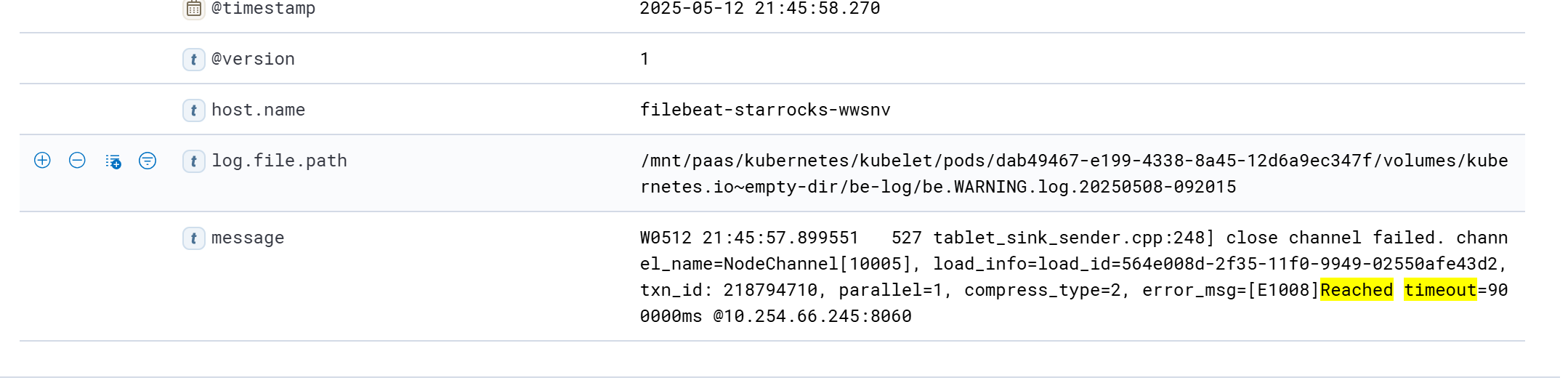The image size is (1568, 383).
Task: Click the @version value 1
Action: pyautogui.click(x=644, y=59)
